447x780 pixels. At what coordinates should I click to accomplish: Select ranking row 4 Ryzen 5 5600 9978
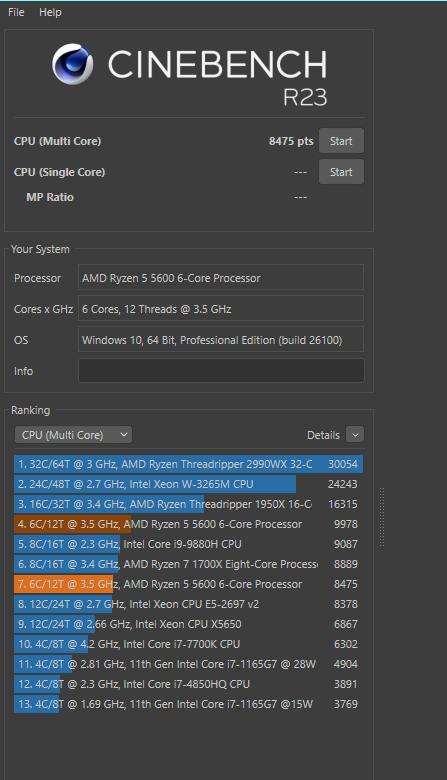[x=188, y=524]
